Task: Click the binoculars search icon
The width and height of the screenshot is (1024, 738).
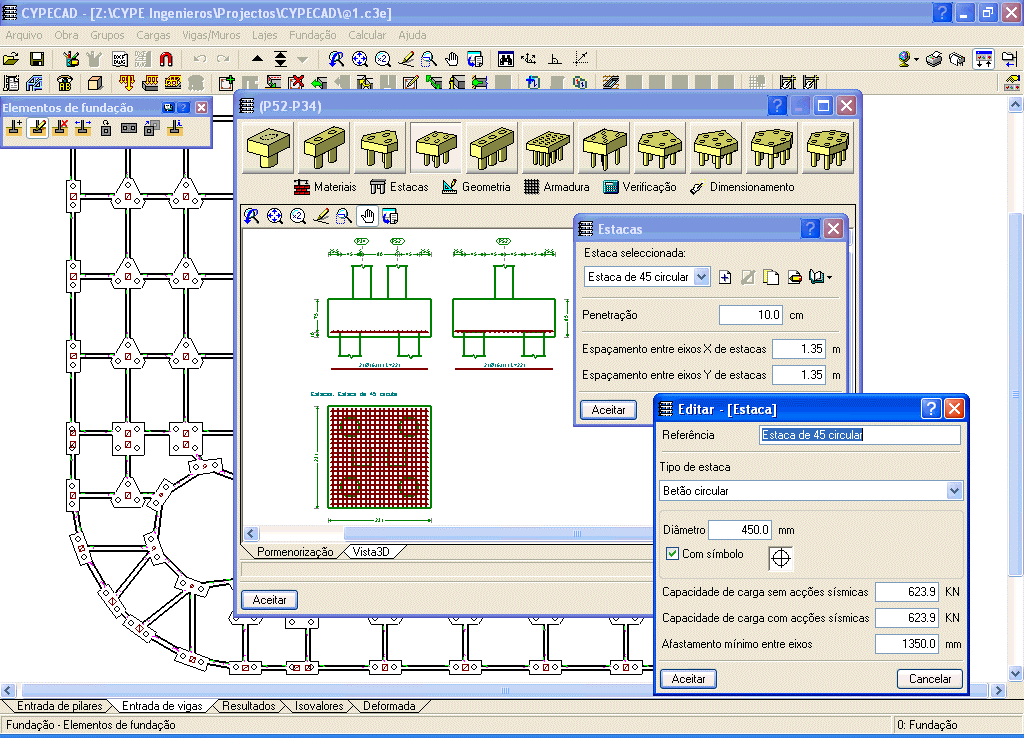Action: click(x=505, y=59)
